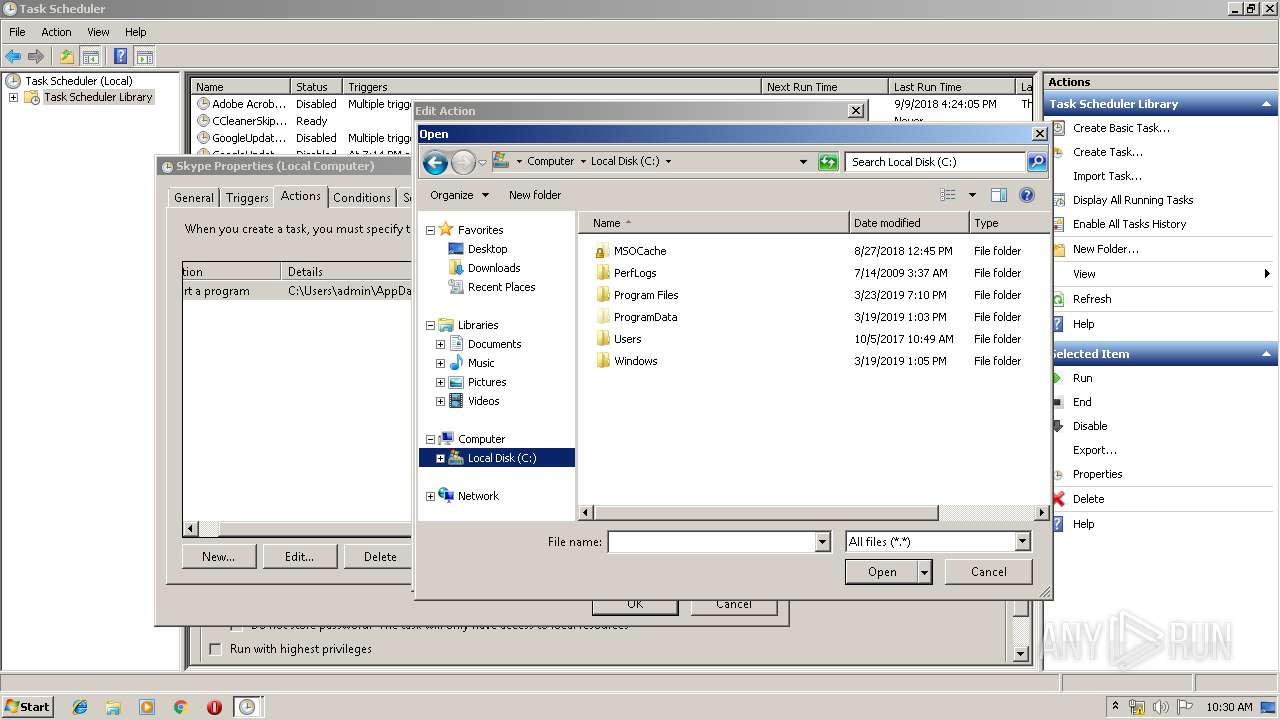Screen dimensions: 1280x720
Task: Open the Organize dropdown menu
Action: click(460, 195)
